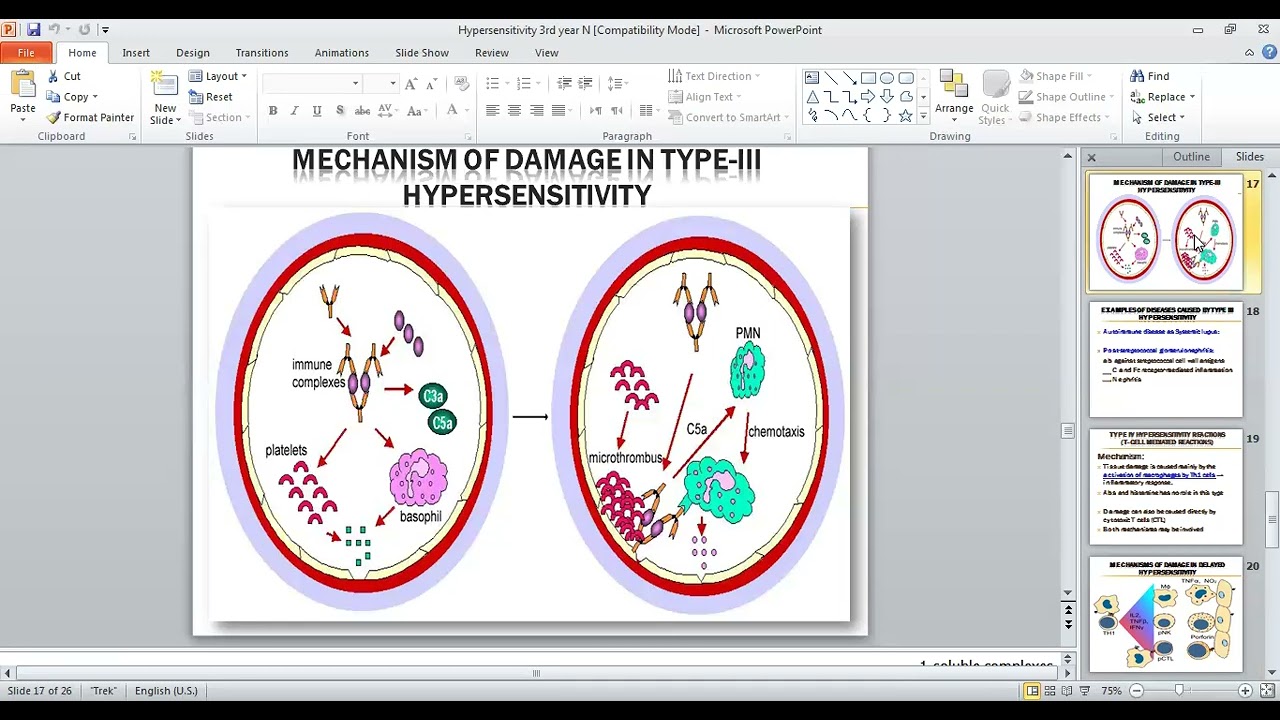Select the star shape in gallery
The width and height of the screenshot is (1280, 720).
click(905, 116)
